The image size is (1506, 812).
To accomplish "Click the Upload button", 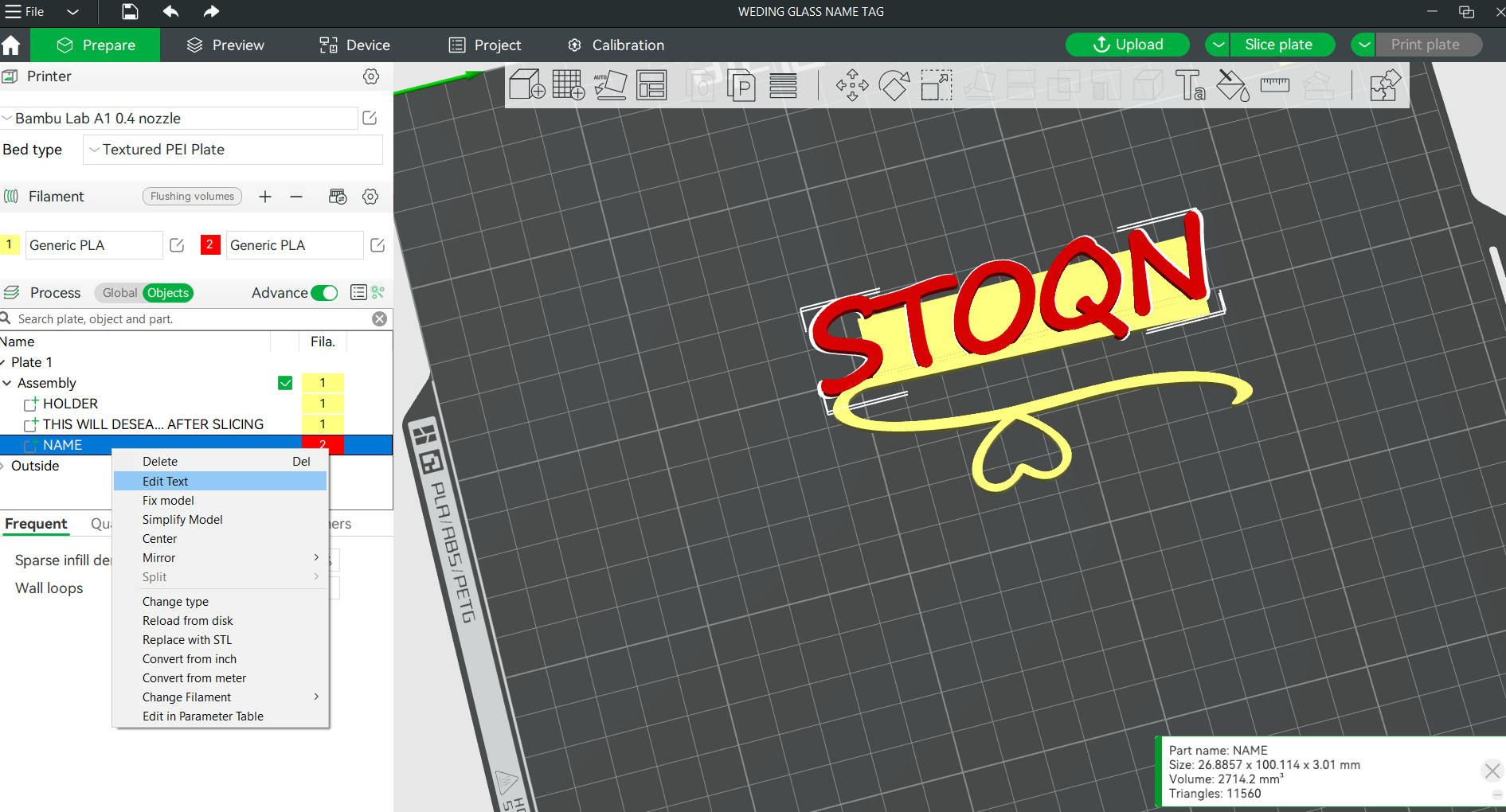I will 1128,45.
